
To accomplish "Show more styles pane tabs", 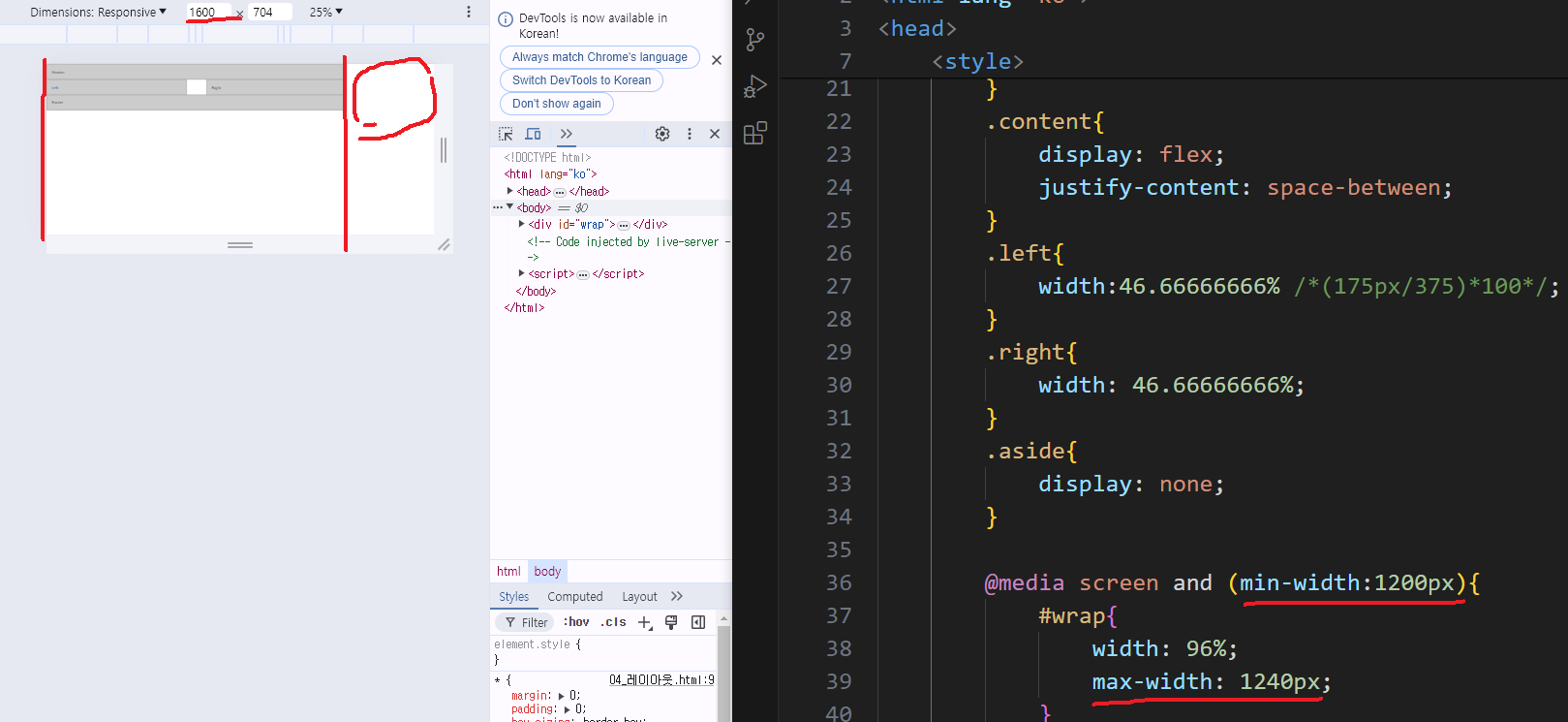I will pos(677,597).
